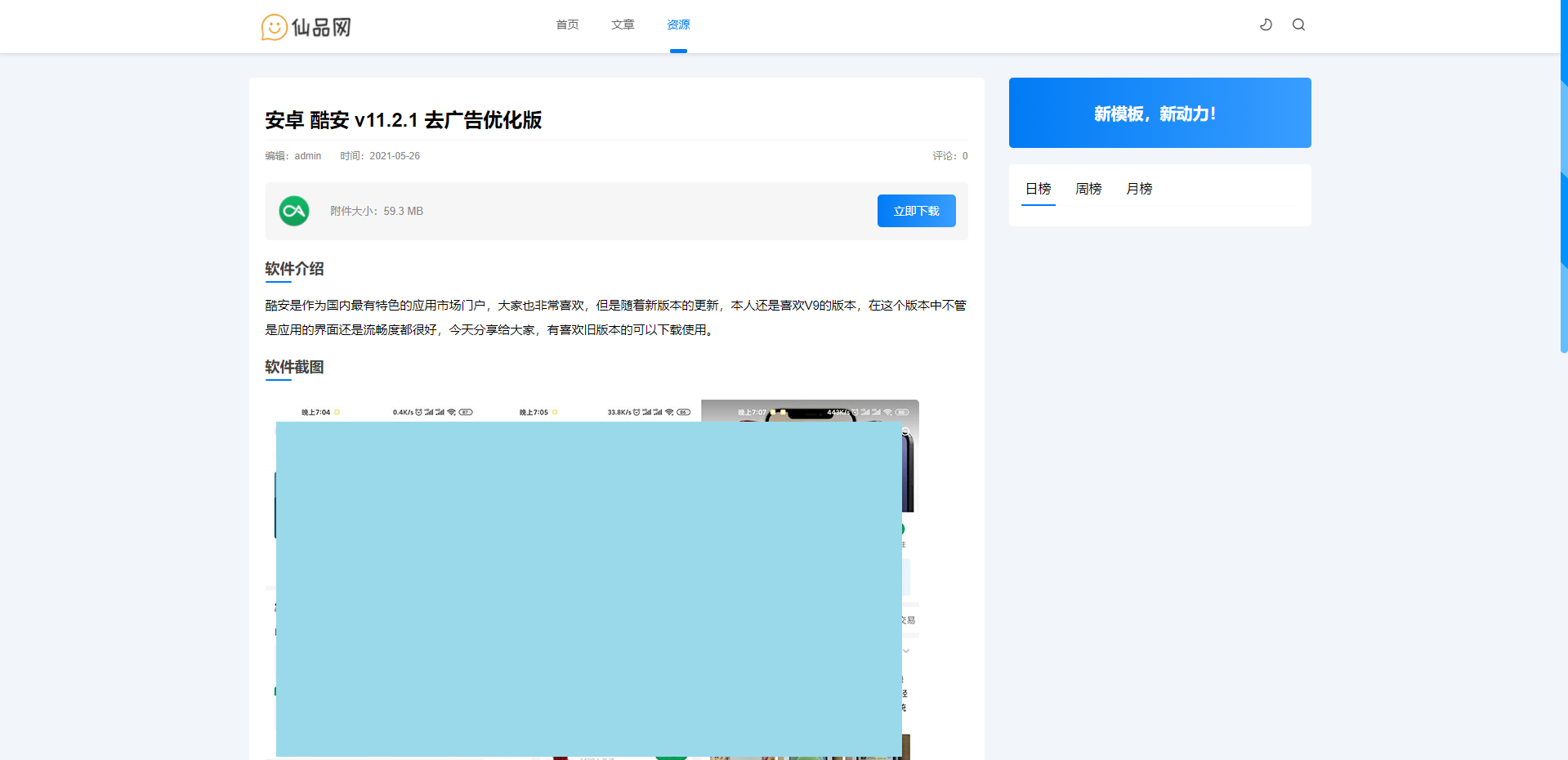Click the Wi-Fi icon beside 0.4K/s
Image resolution: width=1568 pixels, height=760 pixels.
point(451,413)
